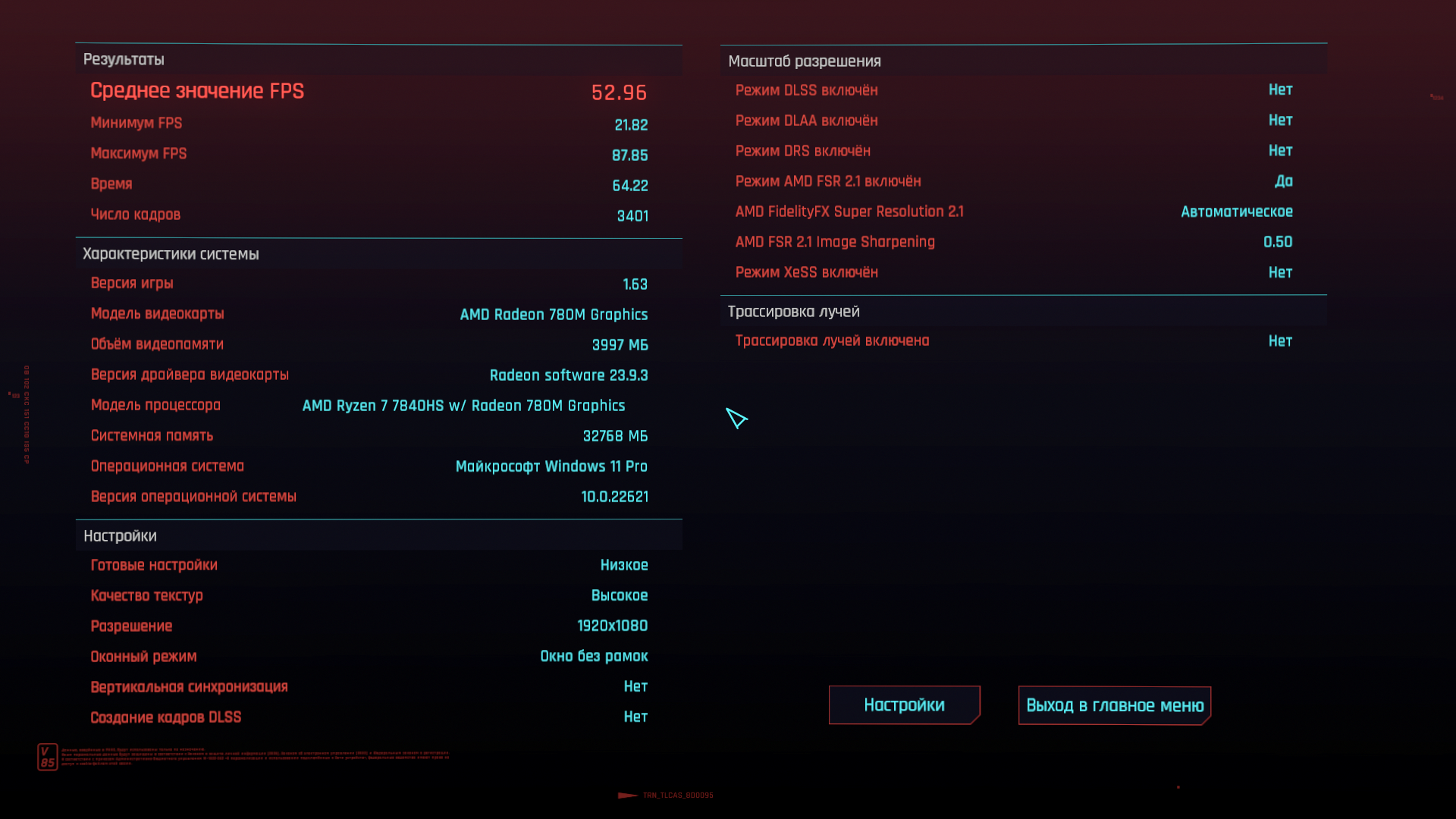Click the Характеристики системы header
The image size is (1456, 819).
click(x=171, y=254)
